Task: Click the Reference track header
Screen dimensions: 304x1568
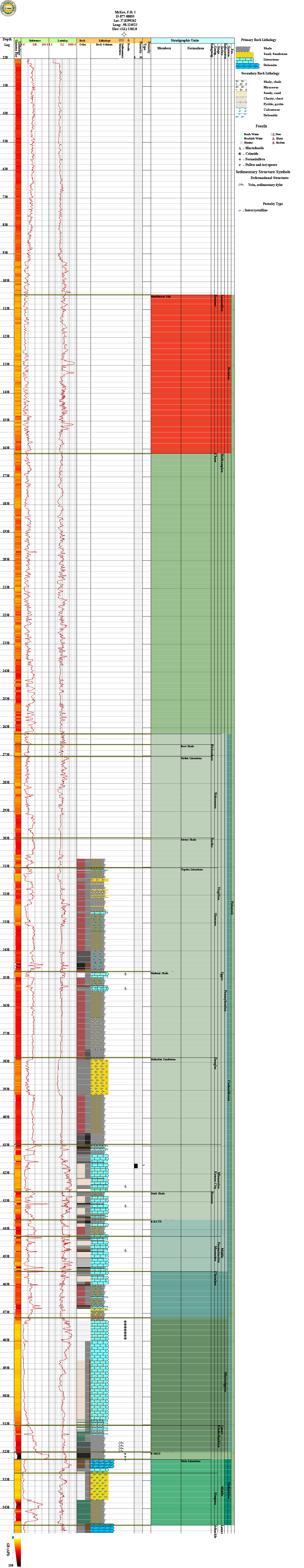Action: click(35, 40)
